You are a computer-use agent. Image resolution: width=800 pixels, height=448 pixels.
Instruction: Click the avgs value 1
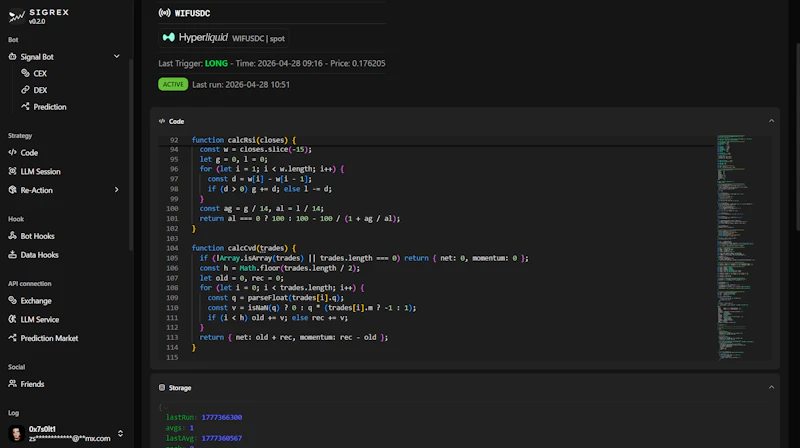[x=191, y=428]
